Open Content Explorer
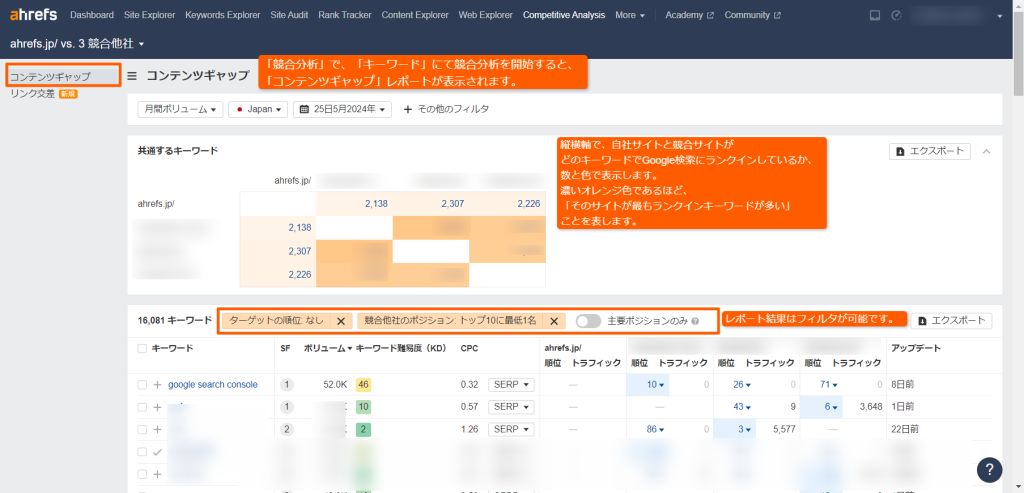Screen dimensions: 1024x493 click(x=415, y=15)
